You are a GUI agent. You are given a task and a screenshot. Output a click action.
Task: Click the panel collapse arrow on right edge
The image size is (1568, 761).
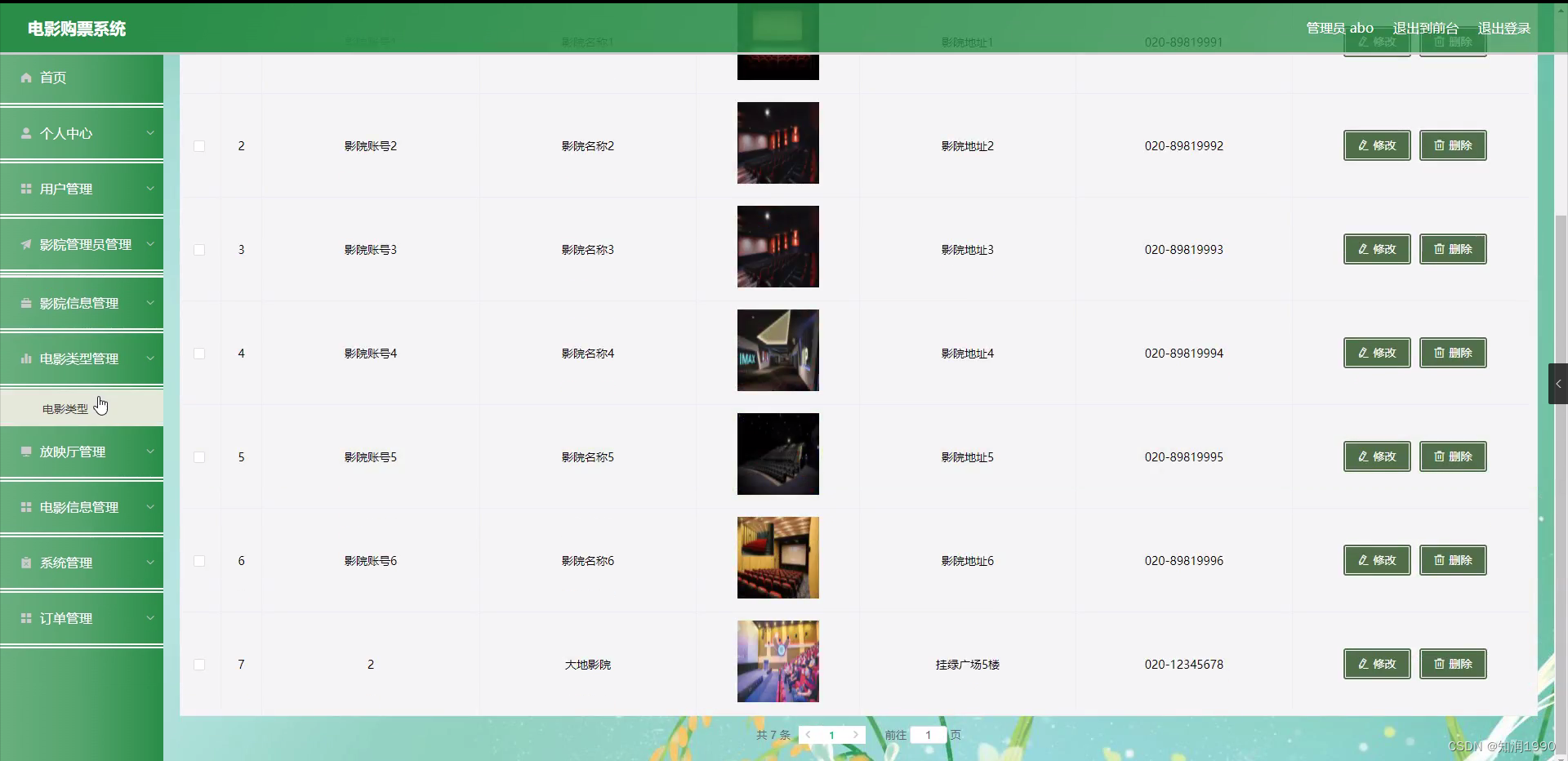click(x=1558, y=384)
